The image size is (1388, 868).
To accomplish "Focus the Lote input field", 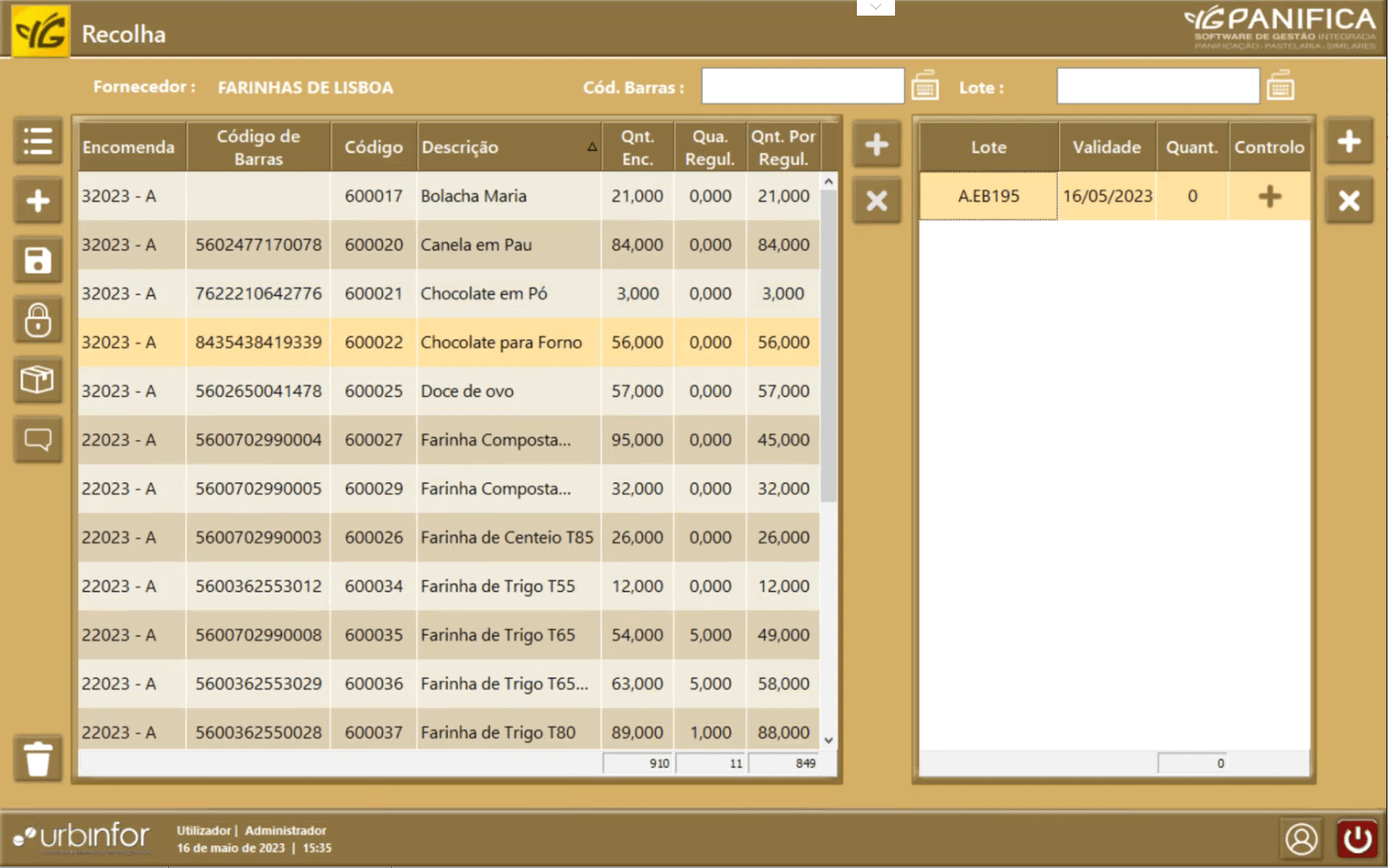I will point(1157,87).
